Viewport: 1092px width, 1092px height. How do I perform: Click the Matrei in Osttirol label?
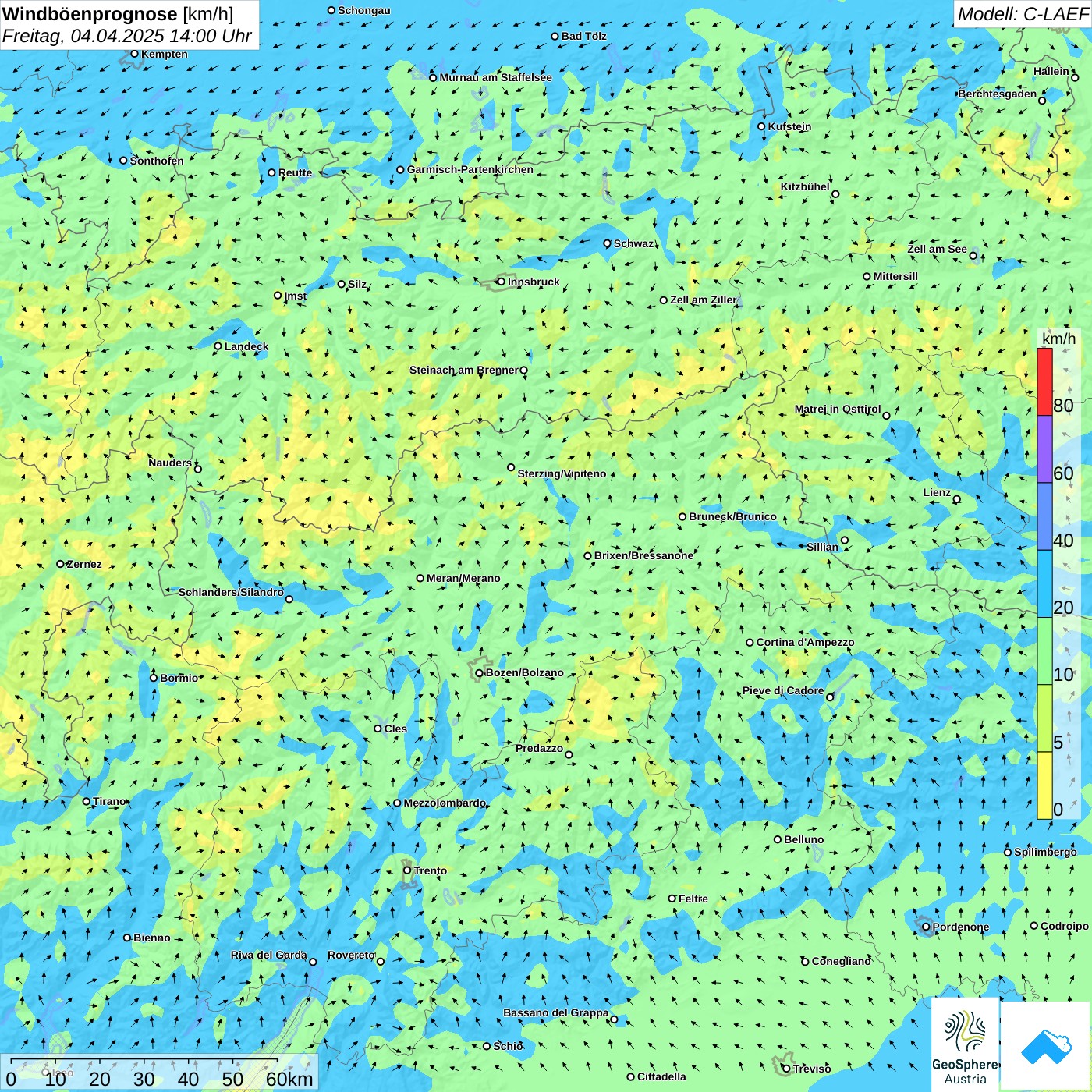click(x=837, y=409)
